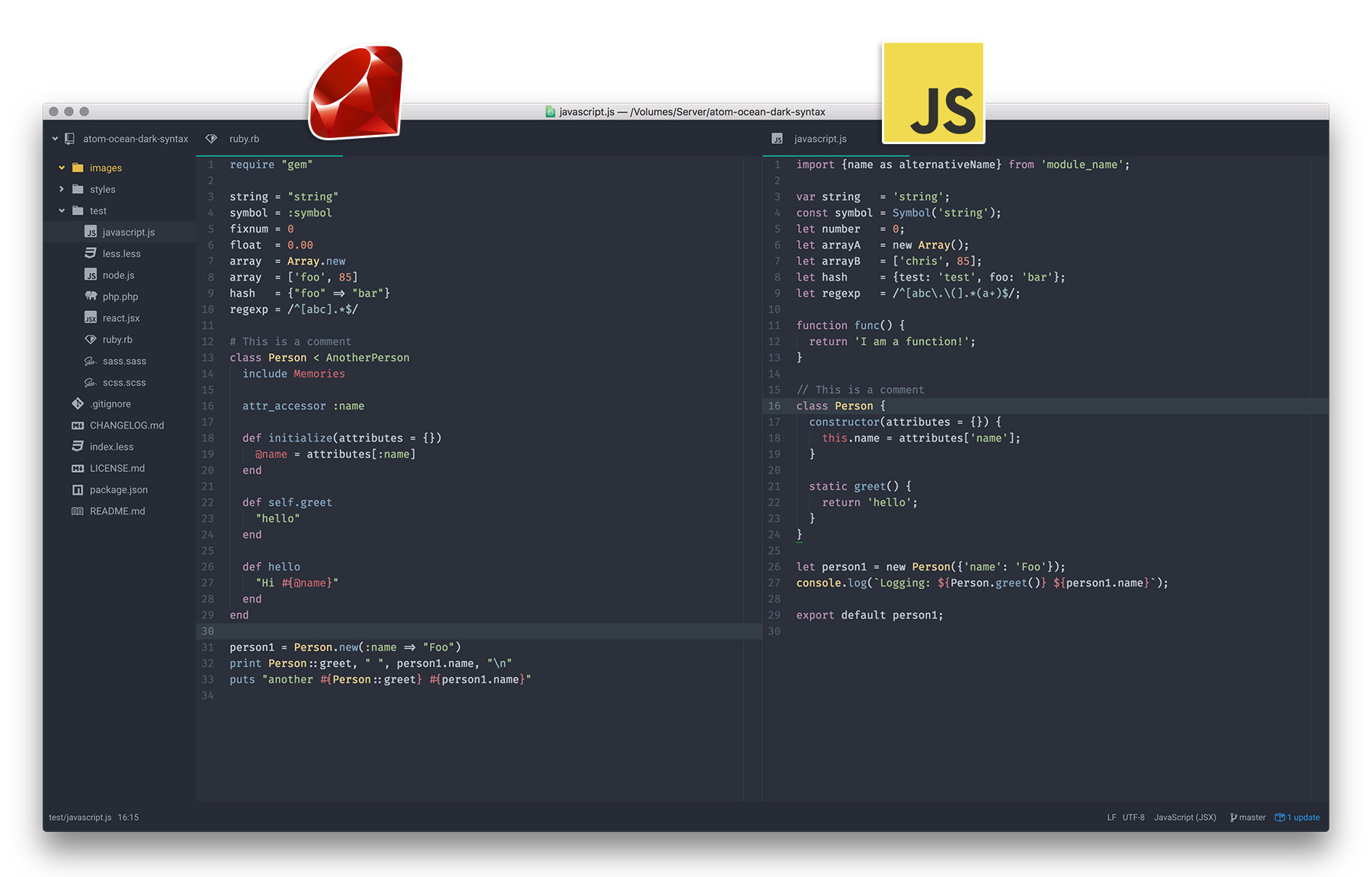The image size is (1372, 877).
Task: Click the gem icon beside ruby.rb in file tree
Action: point(91,339)
